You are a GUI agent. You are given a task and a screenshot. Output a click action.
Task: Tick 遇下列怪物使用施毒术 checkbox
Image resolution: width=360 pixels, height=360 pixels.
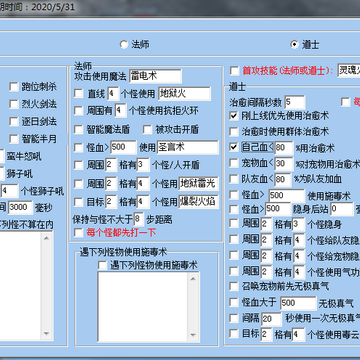point(102,265)
